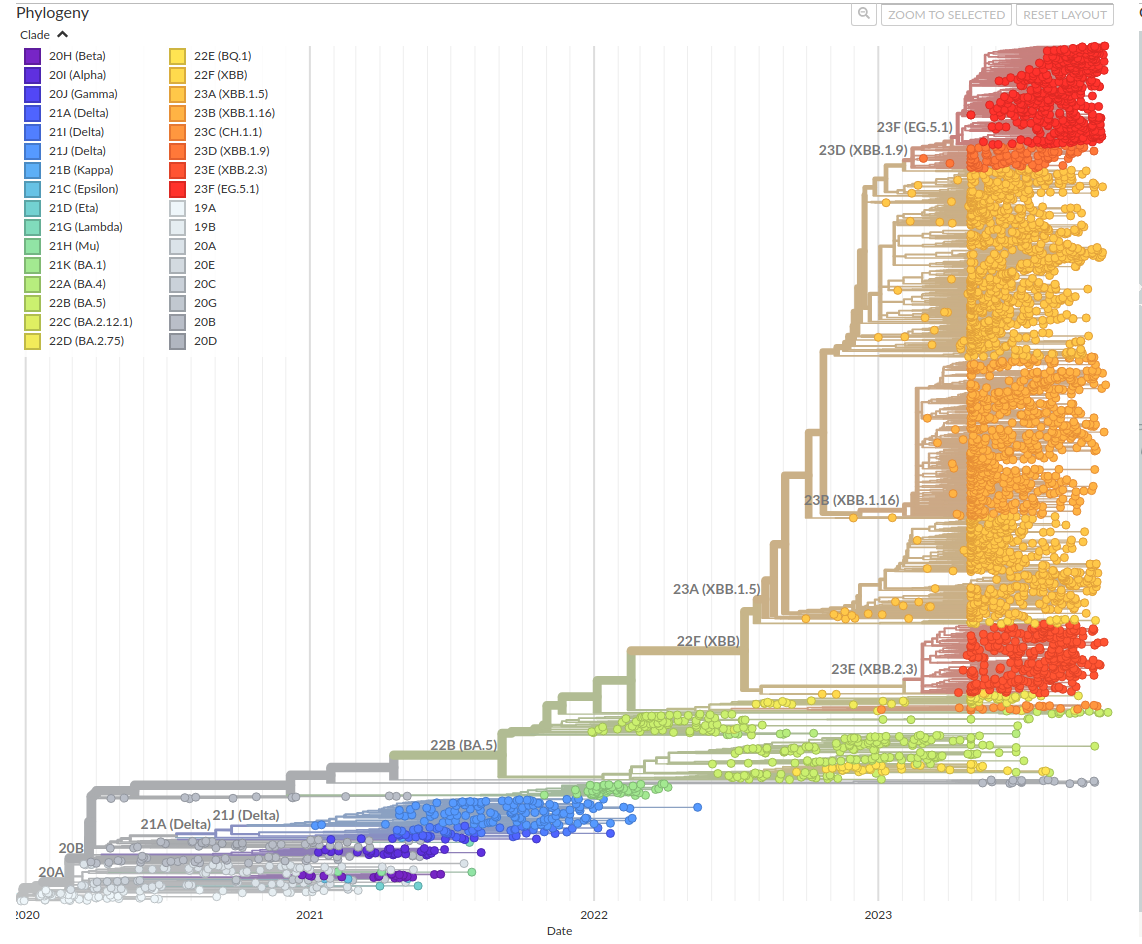The height and width of the screenshot is (944, 1142).
Task: Select the 19B legend swatch
Action: [x=177, y=227]
